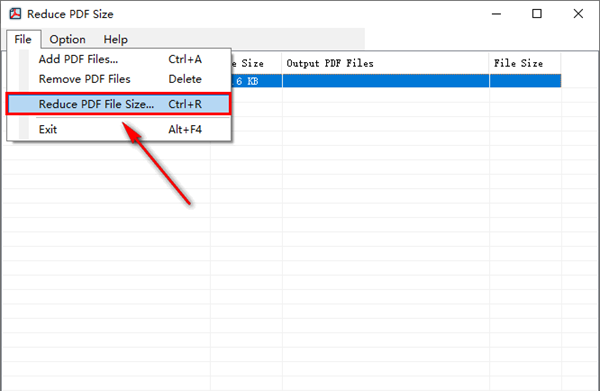Select Reduce PDF File Size... menu entry

119,104
